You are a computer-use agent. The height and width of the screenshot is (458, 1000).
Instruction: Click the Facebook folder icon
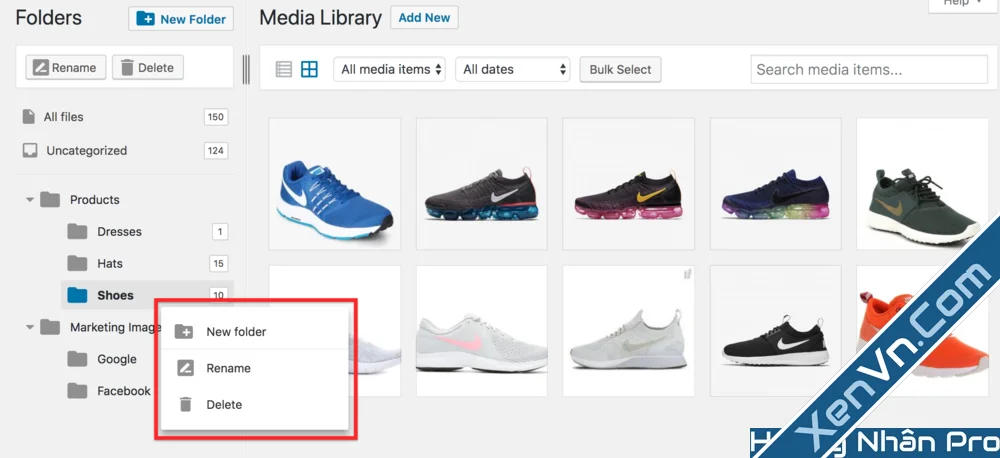[x=77, y=390]
